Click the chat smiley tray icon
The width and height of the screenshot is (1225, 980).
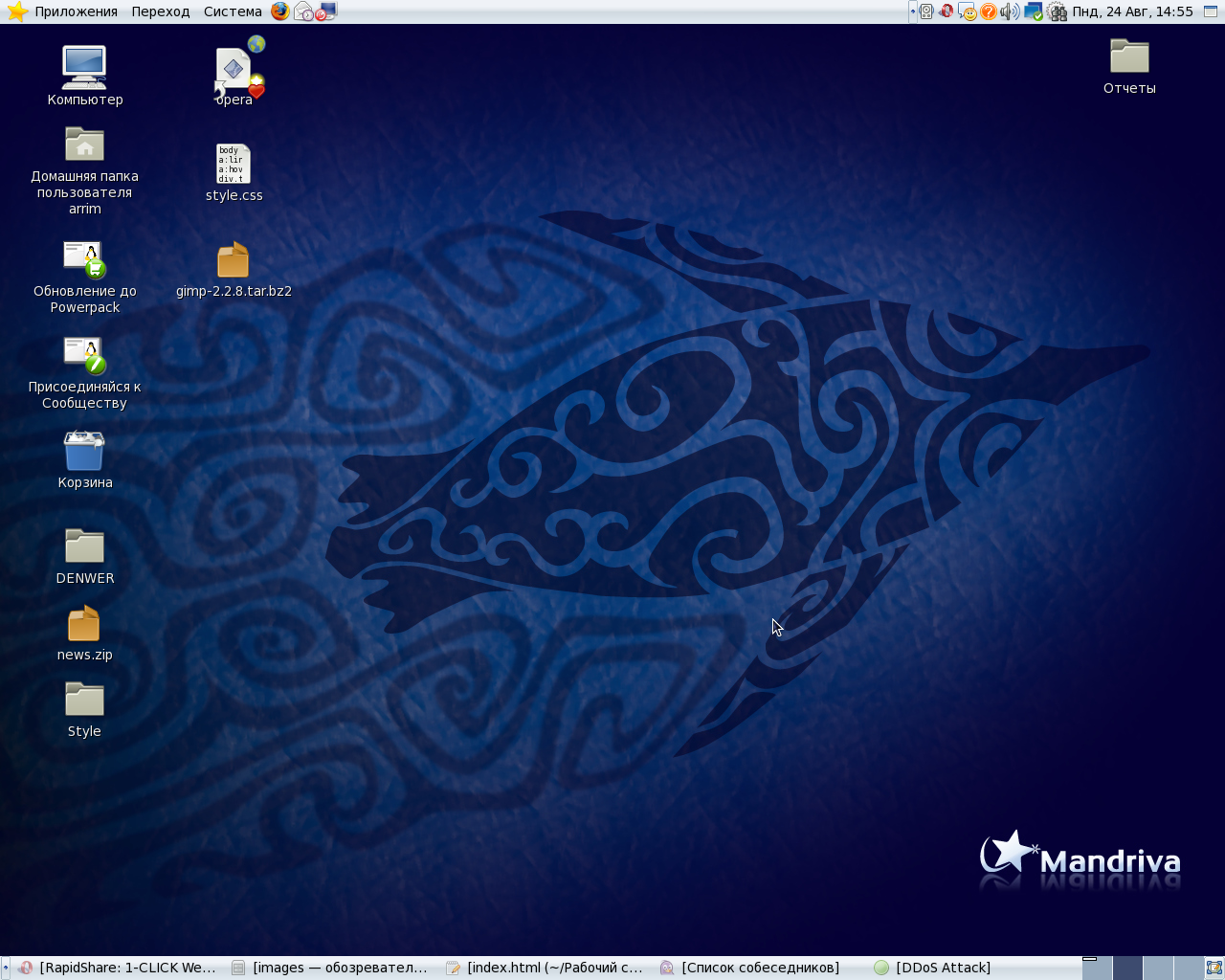[968, 11]
